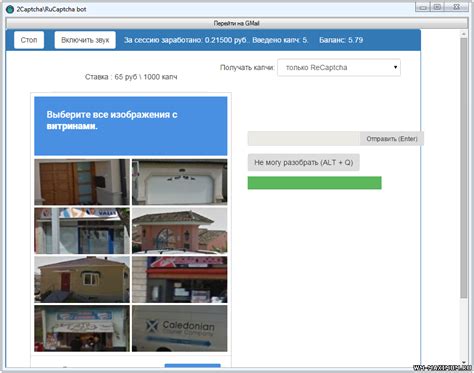The width and height of the screenshot is (474, 373).
Task: Click the 2Captcha bot app icon in title bar
Action: click(10, 9)
